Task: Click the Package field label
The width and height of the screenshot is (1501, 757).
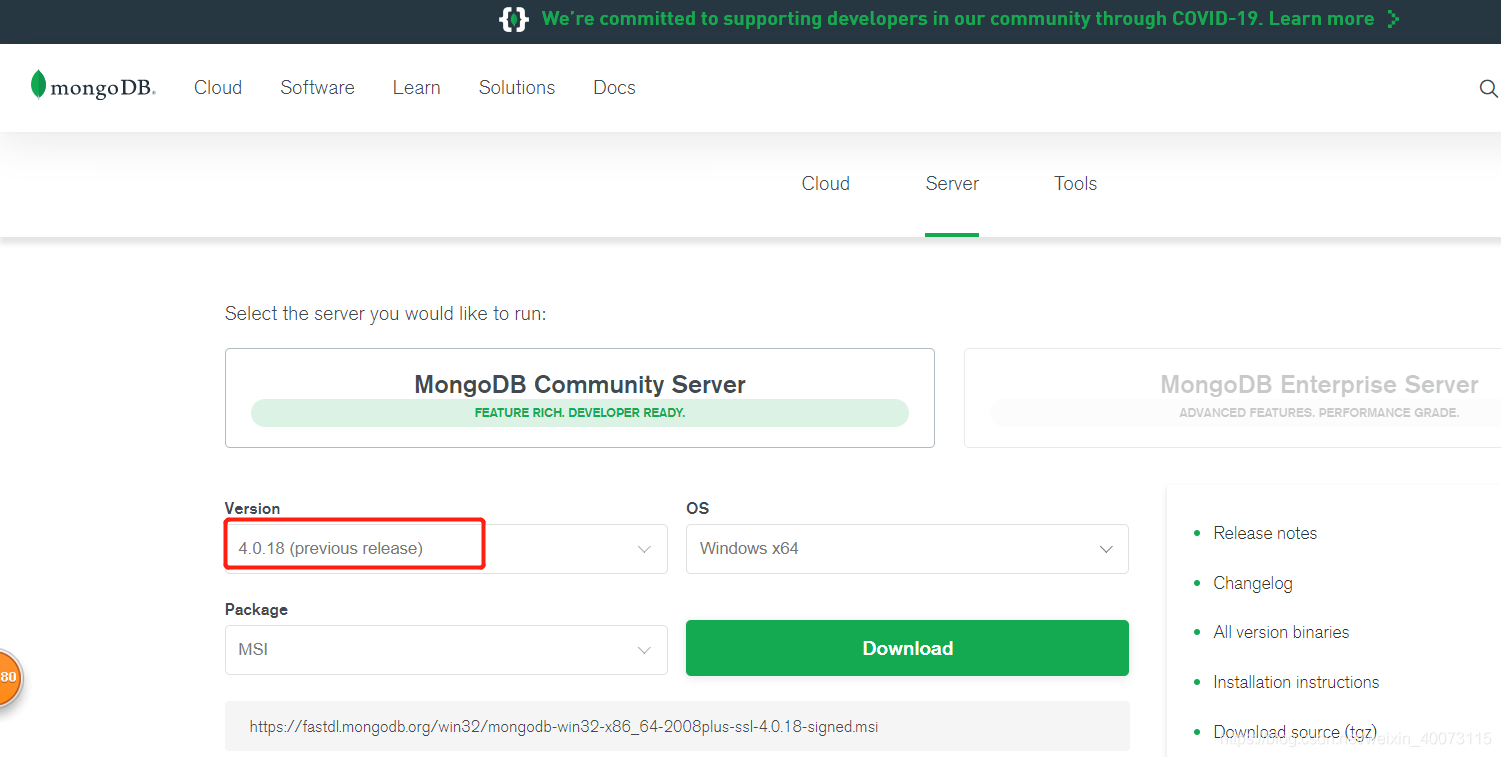Action: [256, 609]
